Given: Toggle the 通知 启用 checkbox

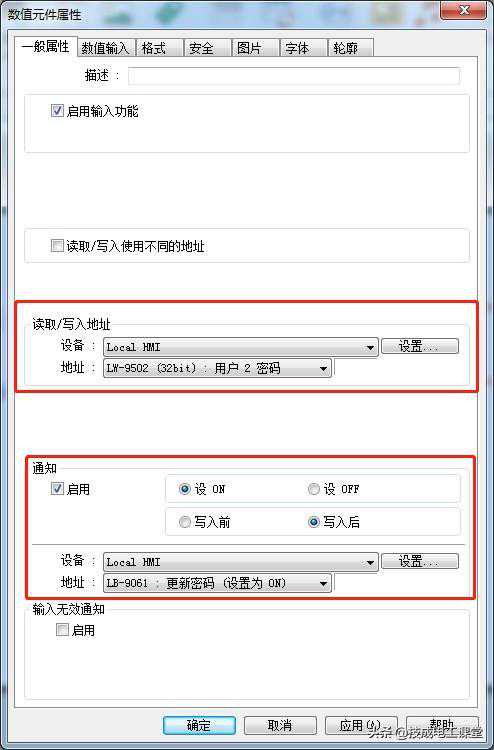Looking at the screenshot, I should 57,489.
